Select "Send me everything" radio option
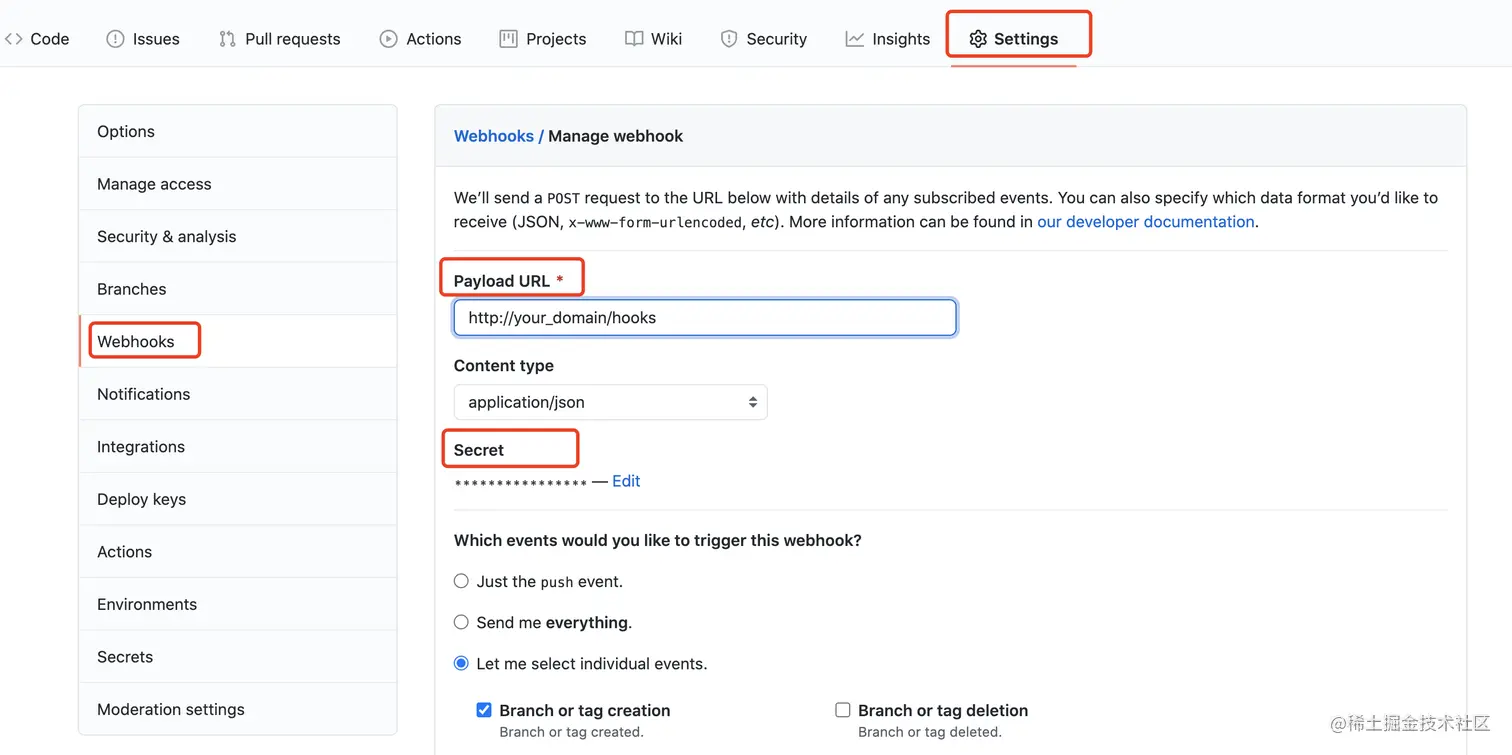Screen dimensions: 1512x755 [461, 622]
